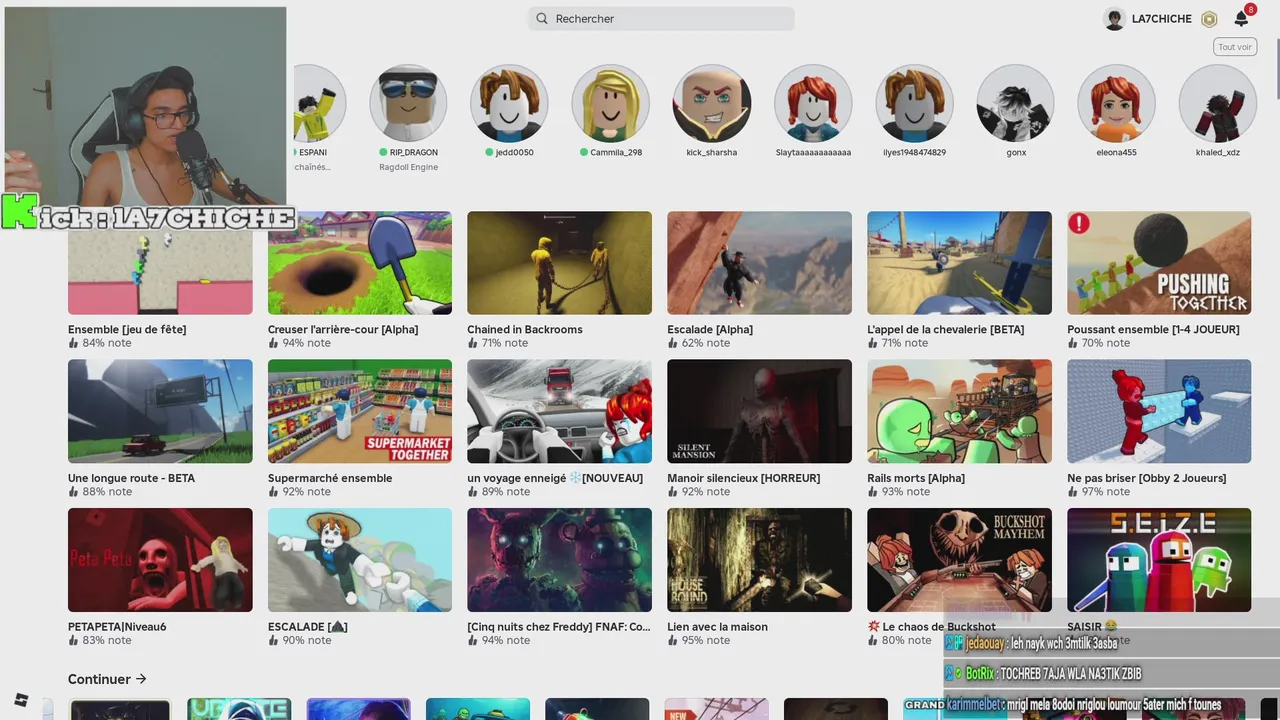This screenshot has height=720, width=1280.
Task: Open L'appel de la chevalerie thumbnail
Action: point(959,263)
